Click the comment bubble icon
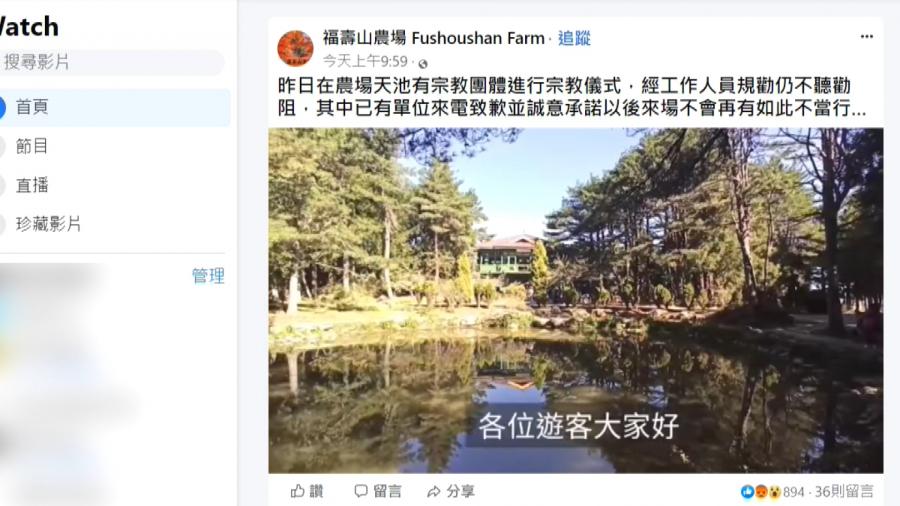 click(360, 491)
